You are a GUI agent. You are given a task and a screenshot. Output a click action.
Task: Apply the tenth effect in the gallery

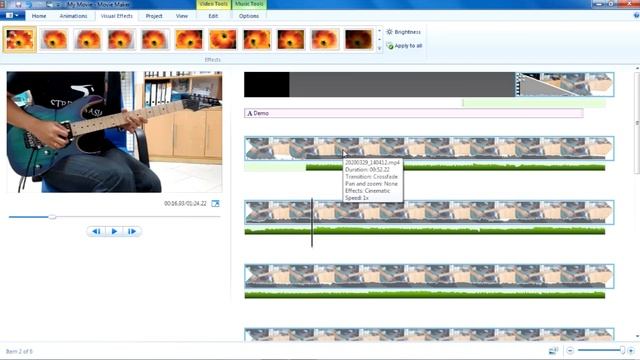pyautogui.click(x=324, y=40)
